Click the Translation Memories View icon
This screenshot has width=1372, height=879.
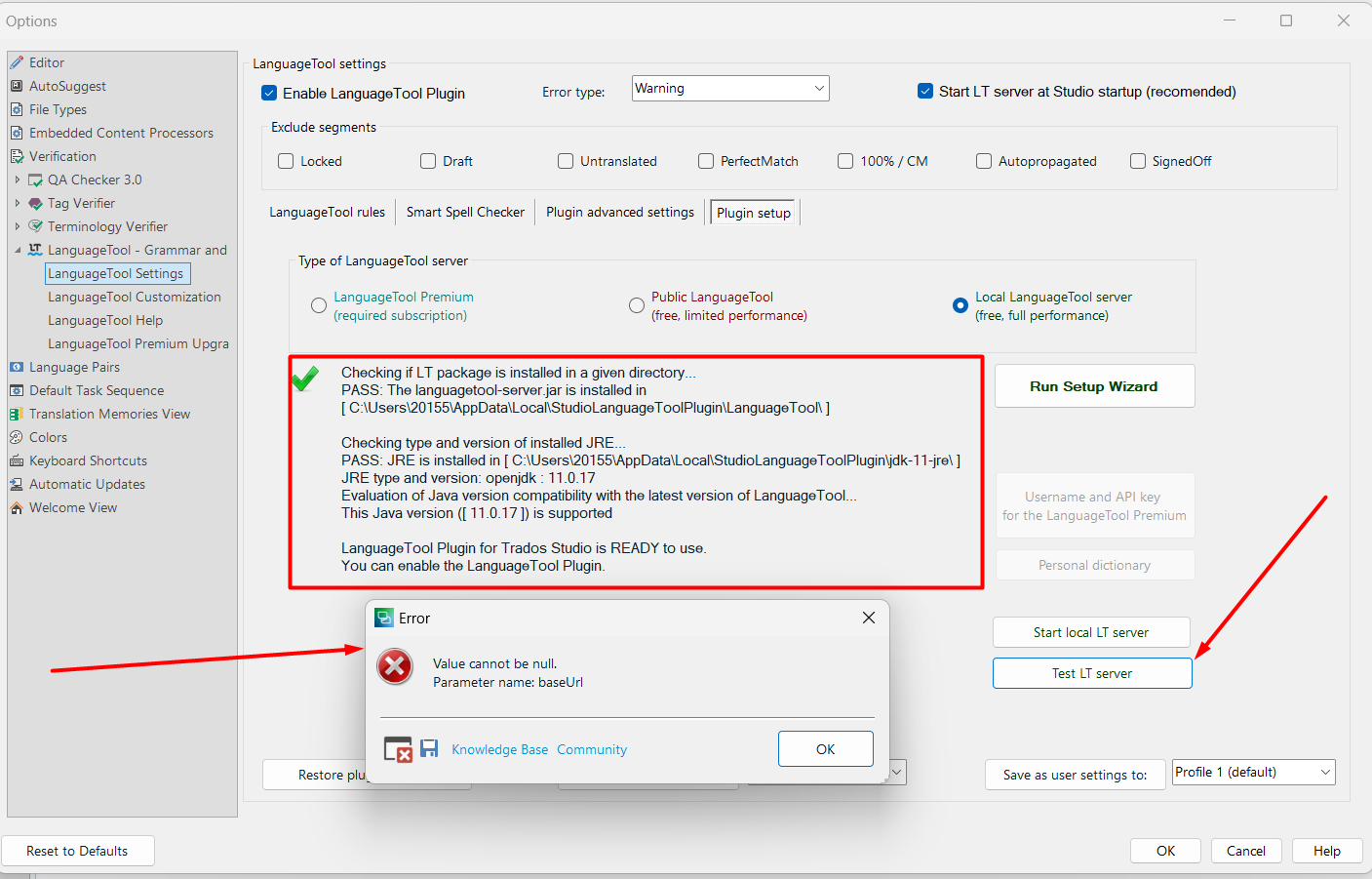[x=17, y=414]
